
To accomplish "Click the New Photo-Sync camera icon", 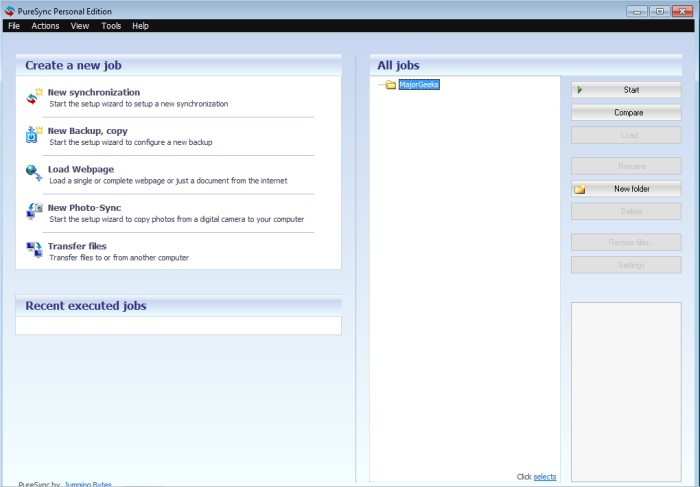I will (34, 212).
